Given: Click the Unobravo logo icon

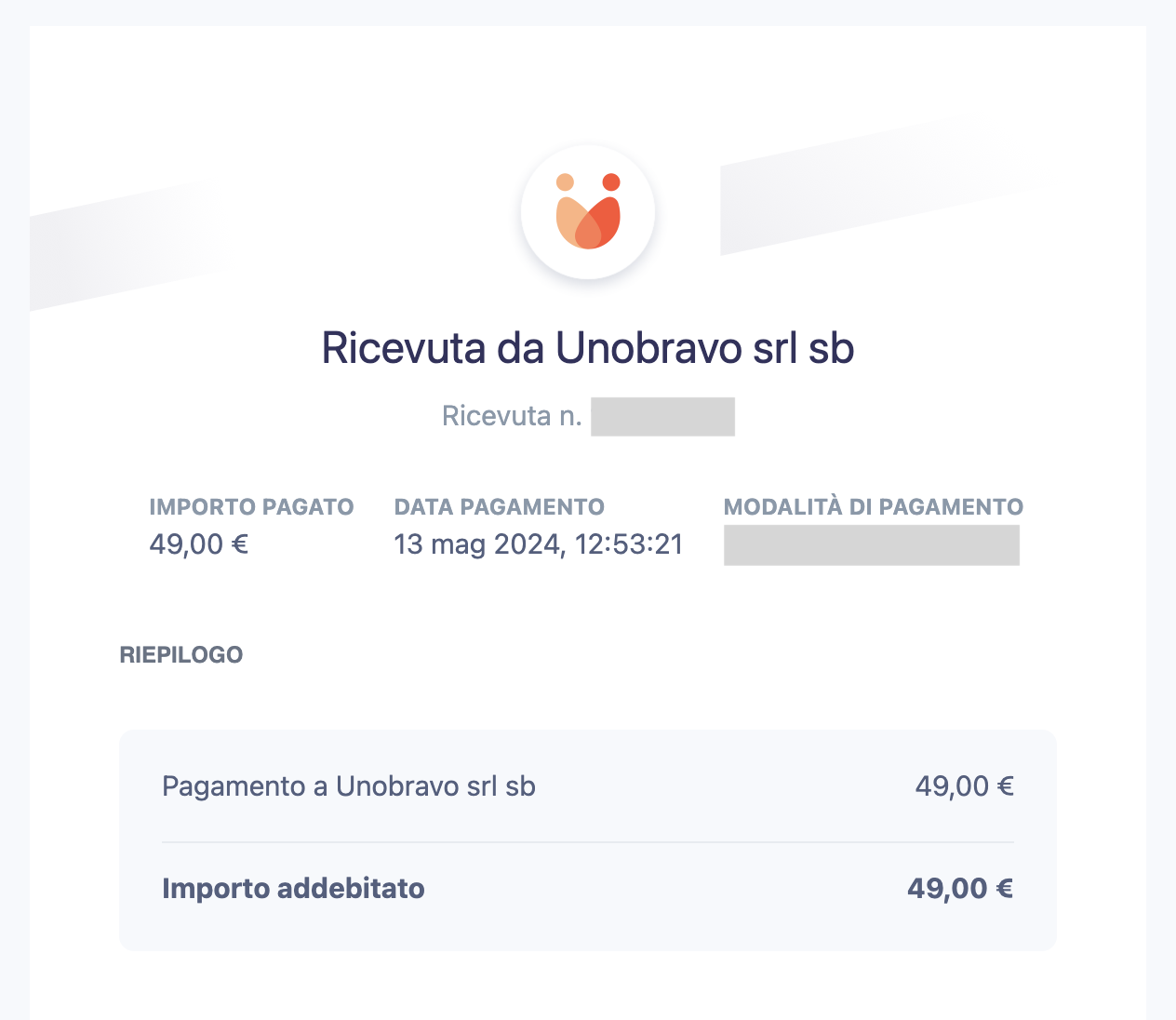Looking at the screenshot, I should click(588, 213).
